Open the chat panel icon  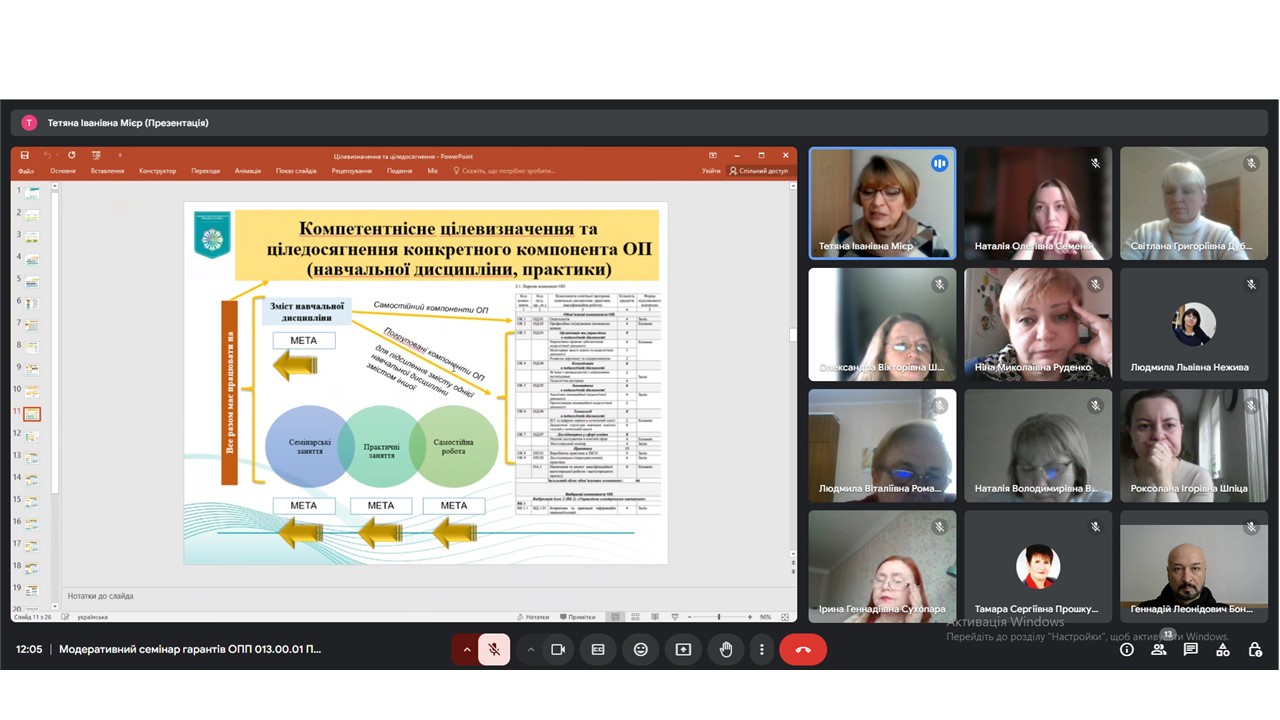(1191, 649)
